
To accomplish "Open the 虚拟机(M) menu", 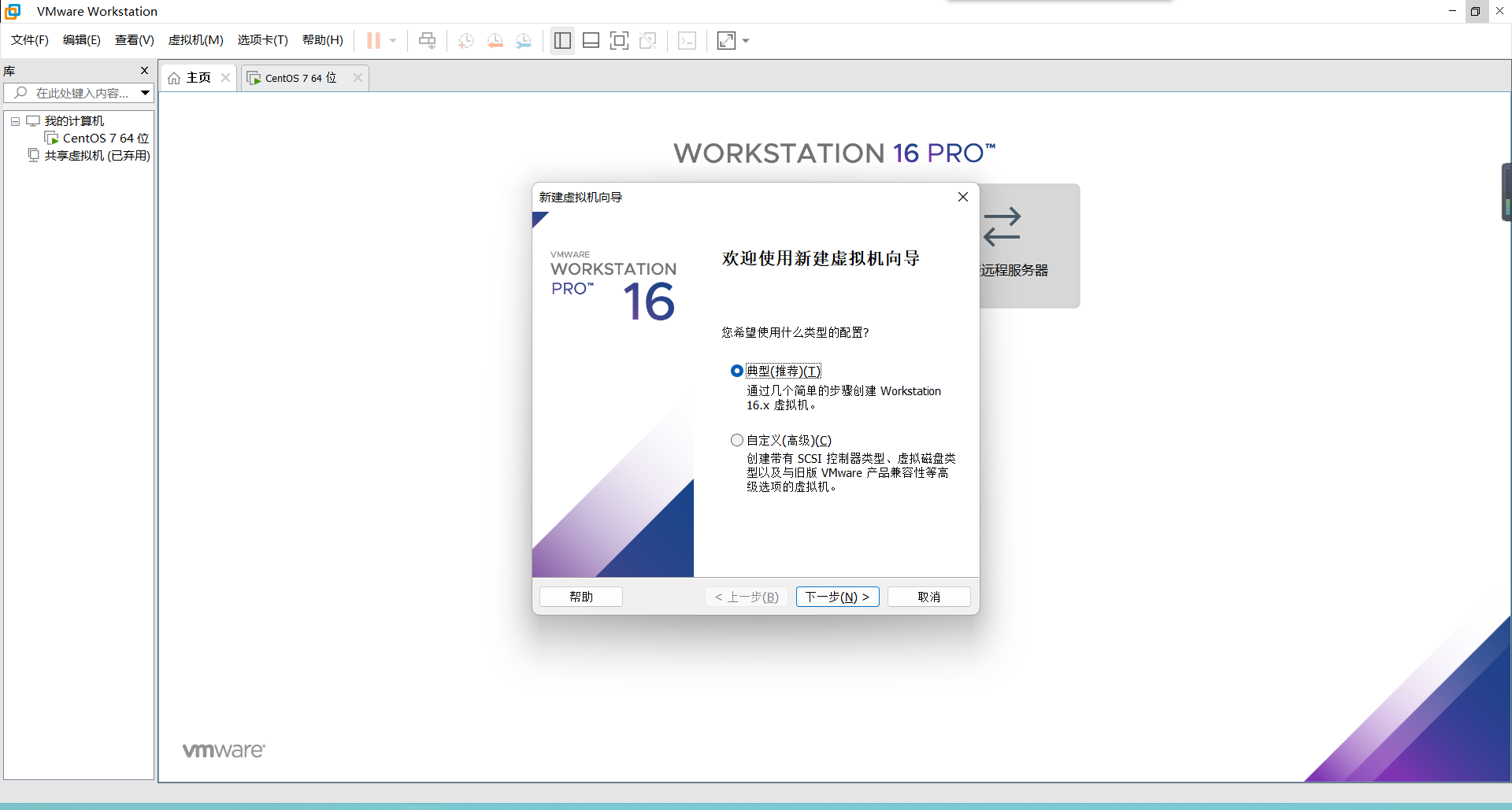I will point(196,40).
